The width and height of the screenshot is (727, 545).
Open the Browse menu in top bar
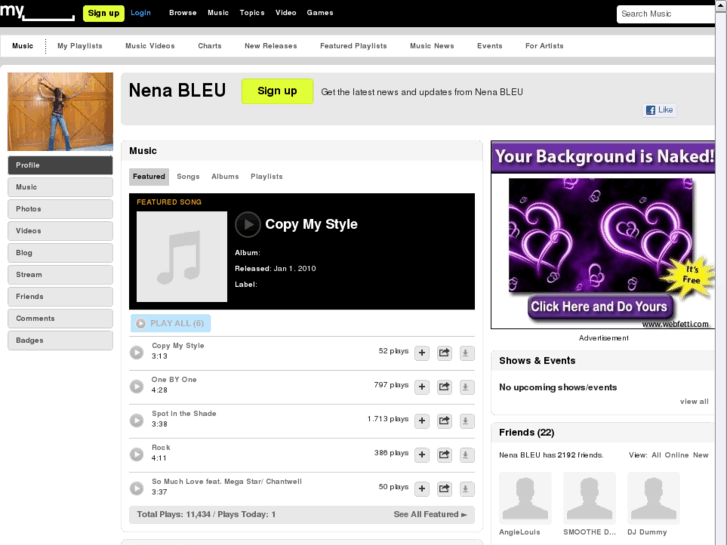point(183,13)
